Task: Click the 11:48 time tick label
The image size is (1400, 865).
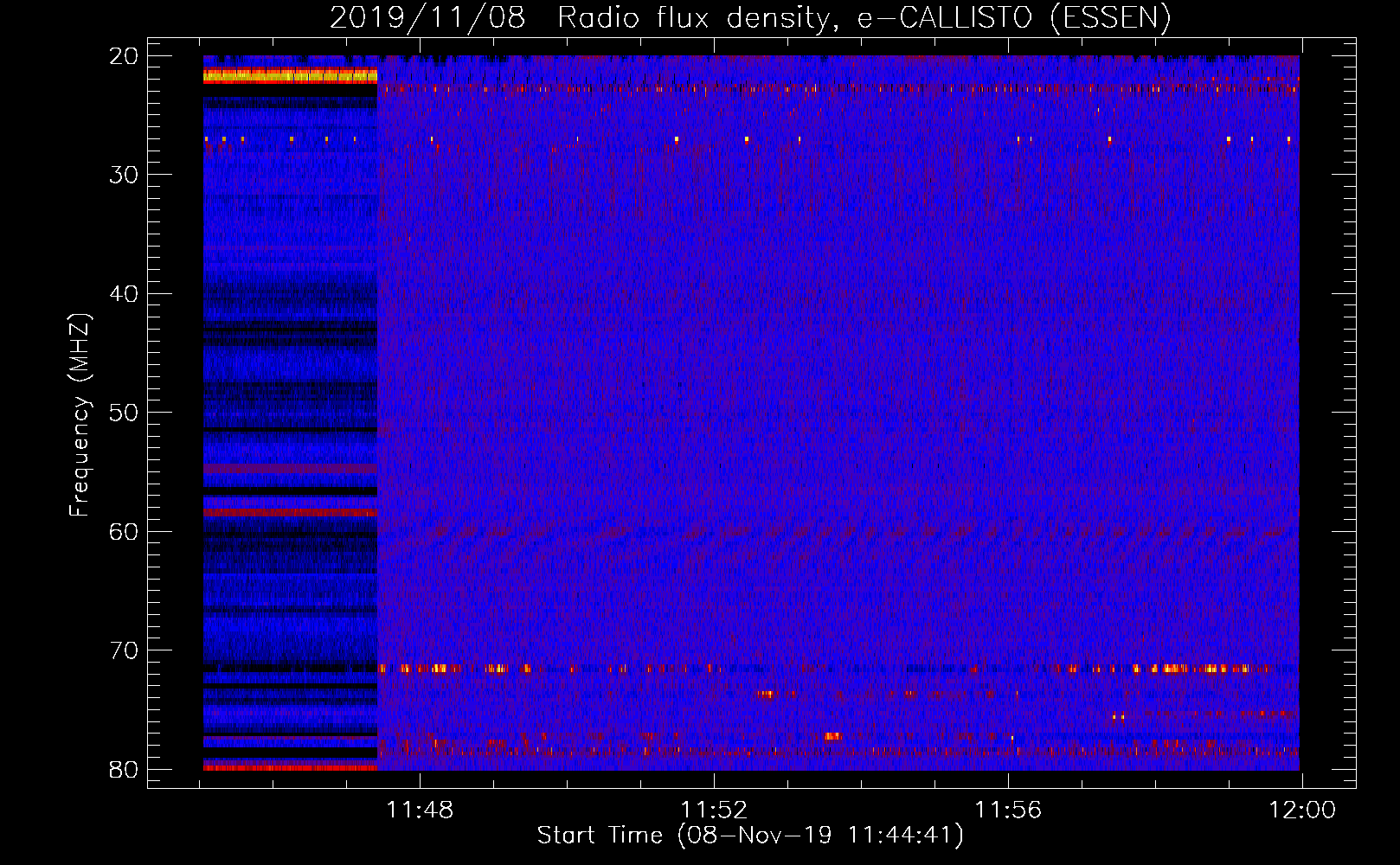Action: click(420, 811)
